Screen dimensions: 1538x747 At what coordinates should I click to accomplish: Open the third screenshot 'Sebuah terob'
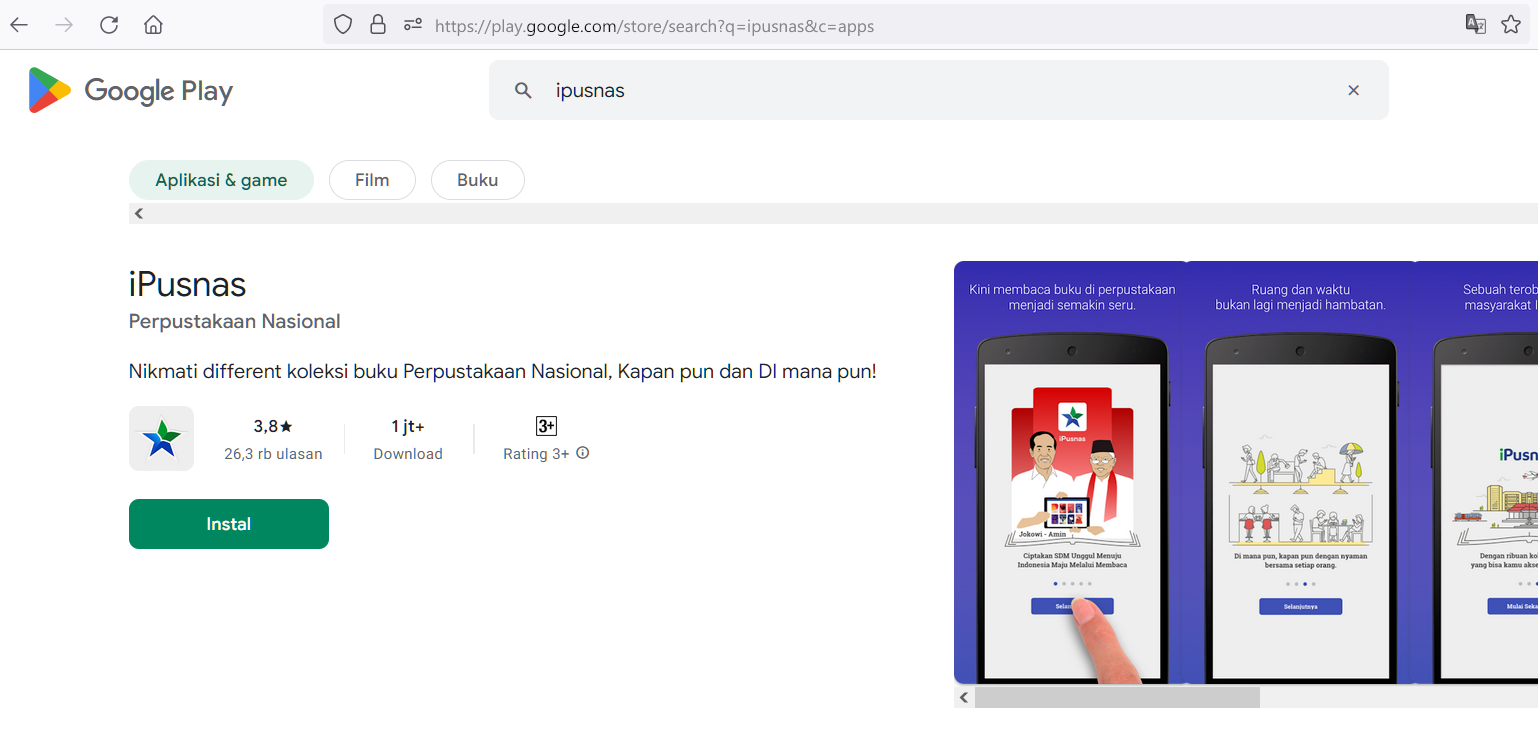pos(1477,472)
